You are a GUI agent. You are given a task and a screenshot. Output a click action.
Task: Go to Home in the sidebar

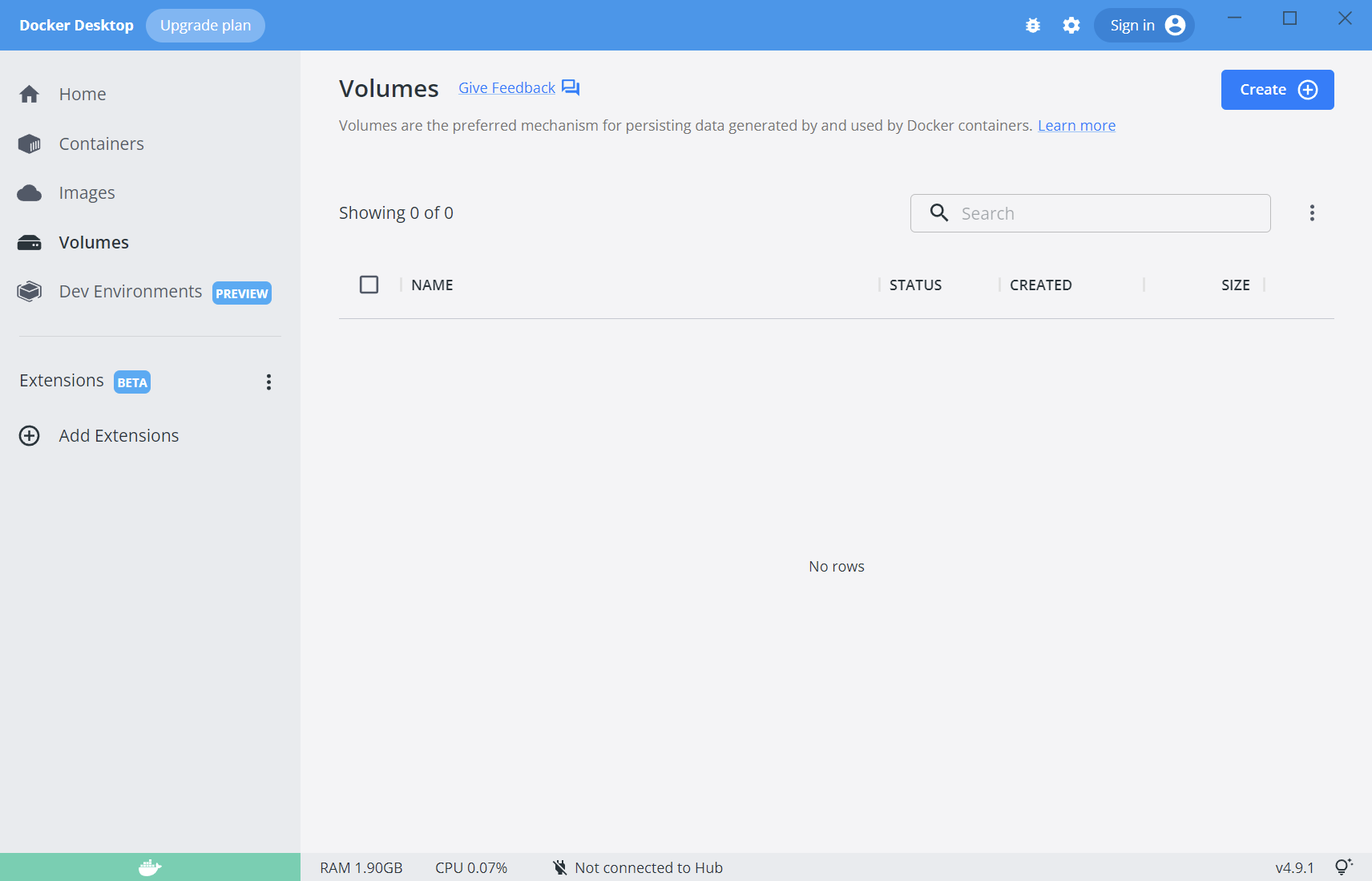click(x=83, y=95)
